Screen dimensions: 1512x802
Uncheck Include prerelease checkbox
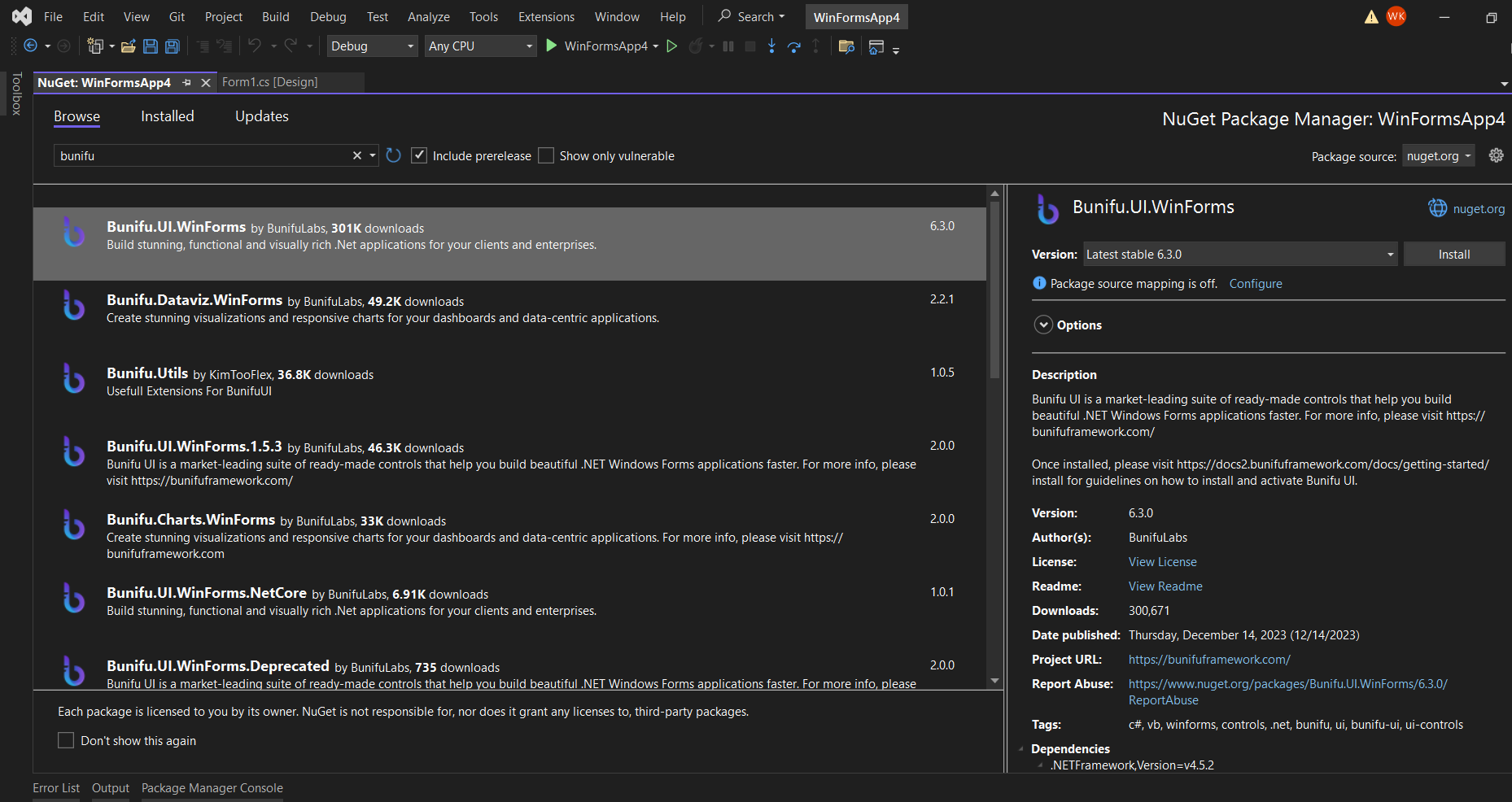point(419,155)
